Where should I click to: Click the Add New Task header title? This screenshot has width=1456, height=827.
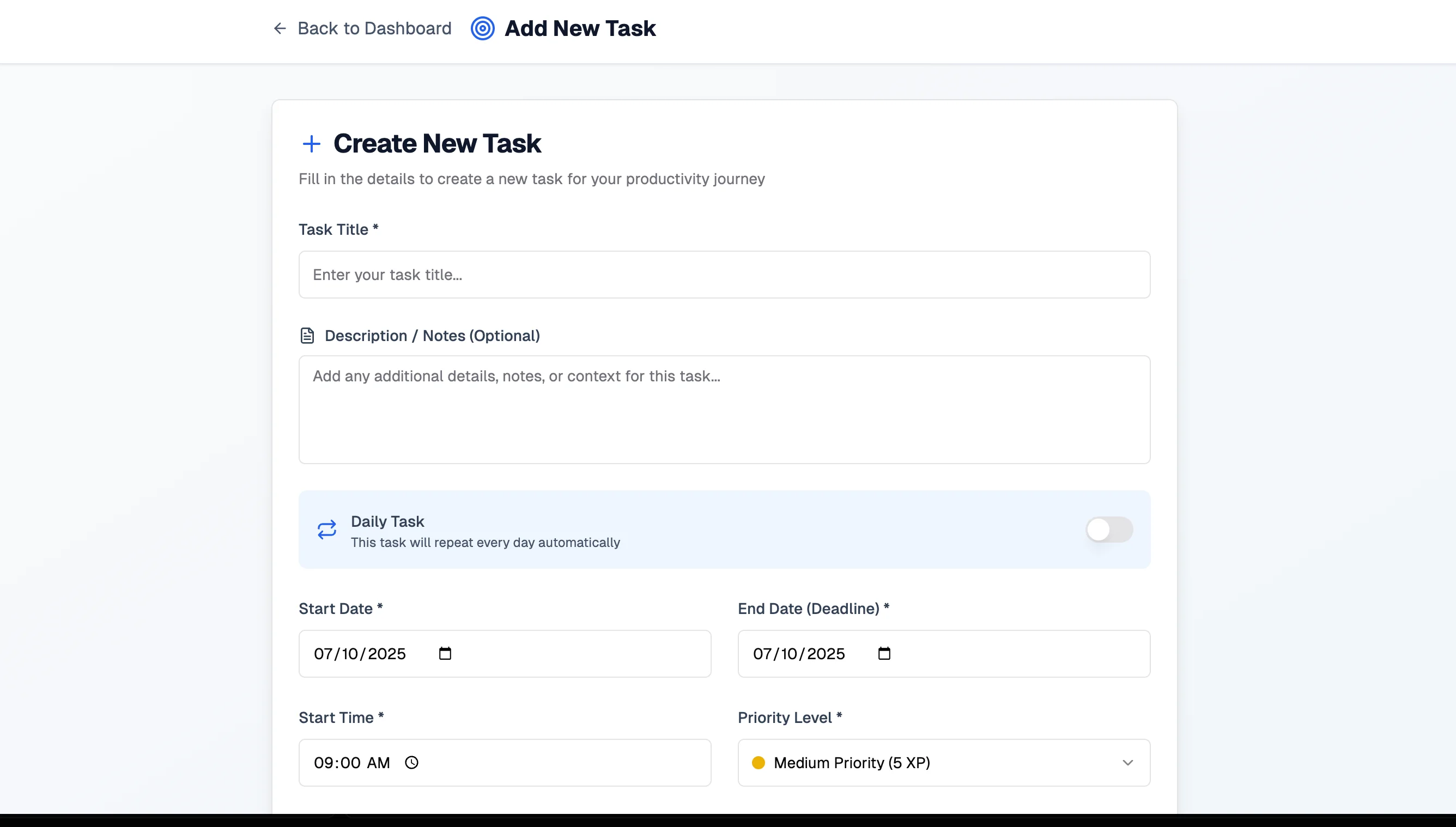point(579,28)
